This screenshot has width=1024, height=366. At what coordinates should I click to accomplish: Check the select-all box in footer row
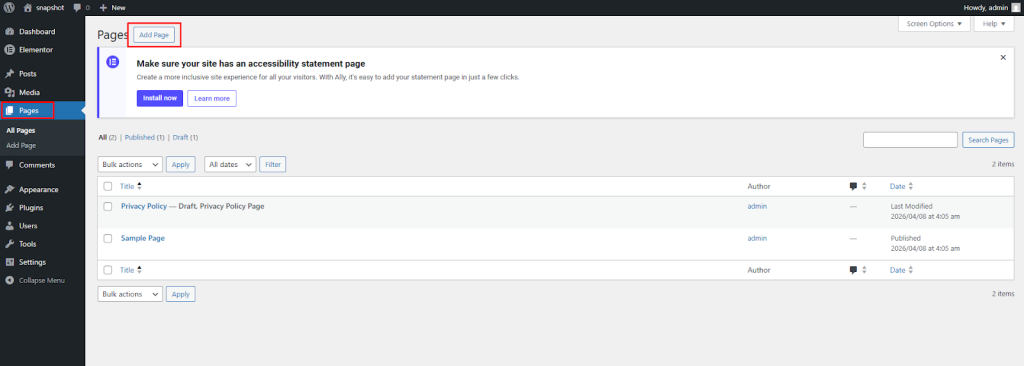(x=108, y=270)
